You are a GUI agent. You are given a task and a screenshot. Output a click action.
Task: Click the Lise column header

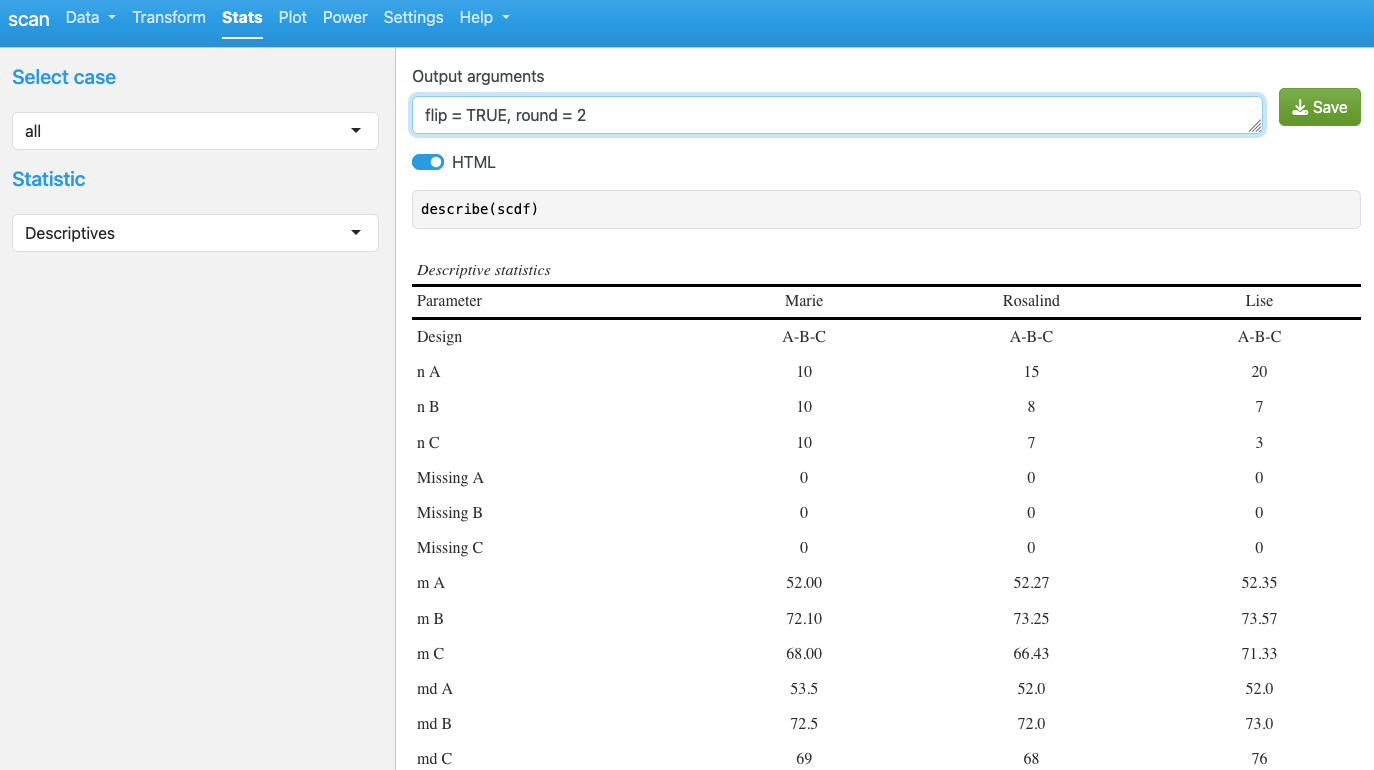point(1259,301)
